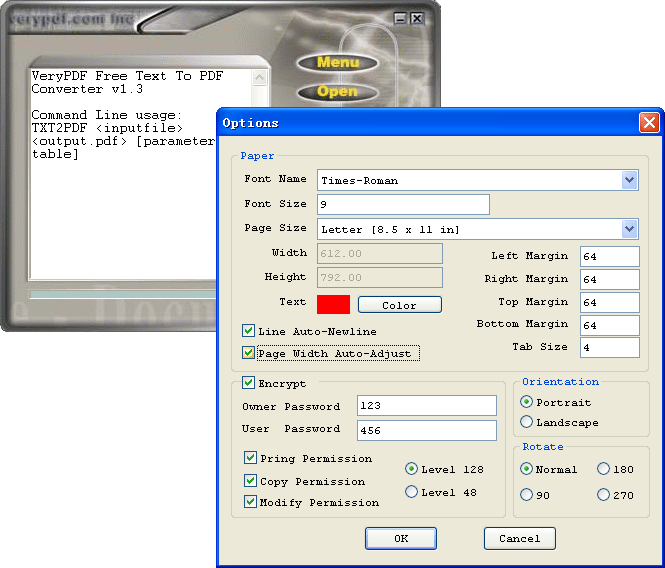Uncheck Line Auto-Newline checkbox

click(249, 330)
